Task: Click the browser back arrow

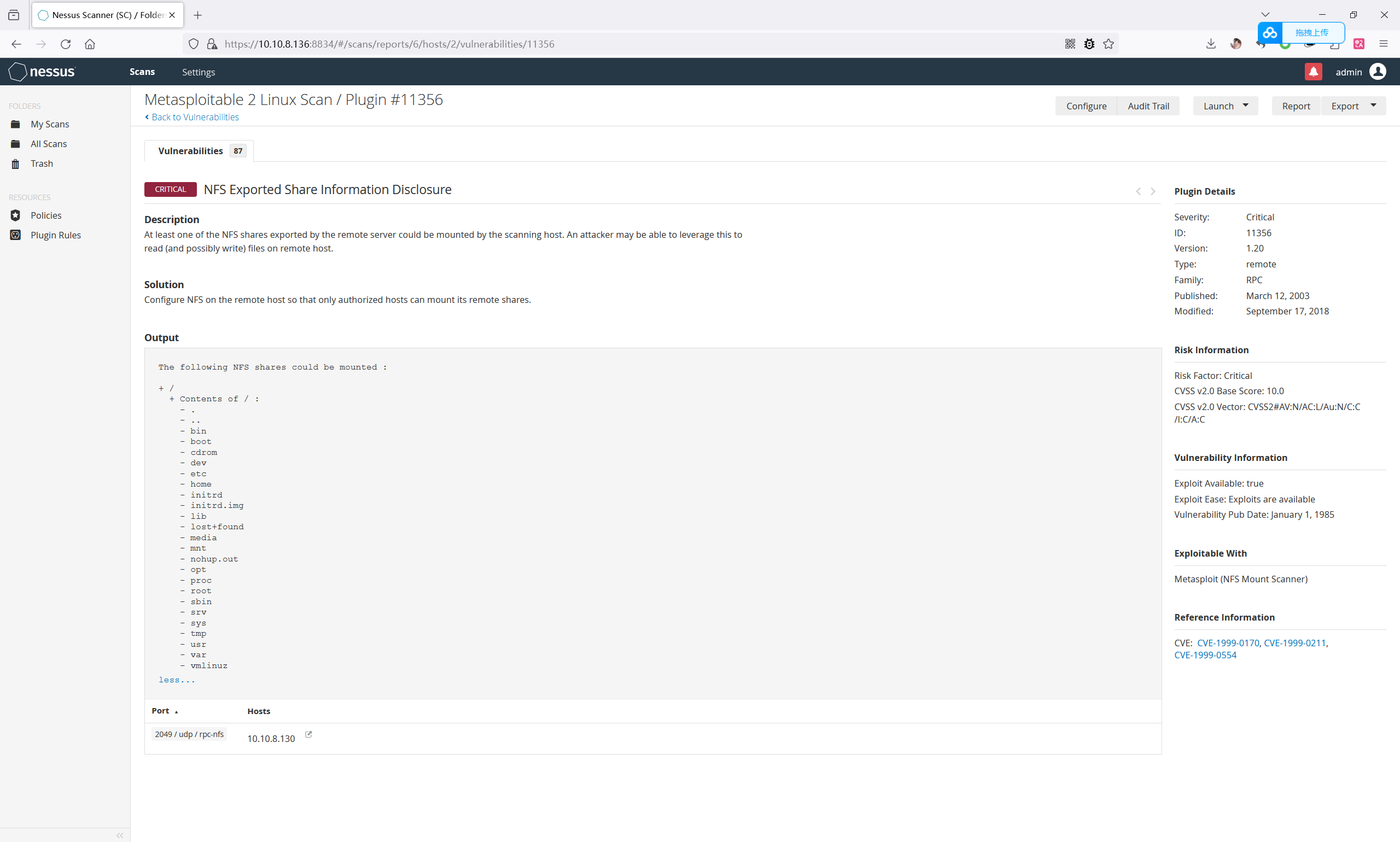Action: click(x=16, y=44)
